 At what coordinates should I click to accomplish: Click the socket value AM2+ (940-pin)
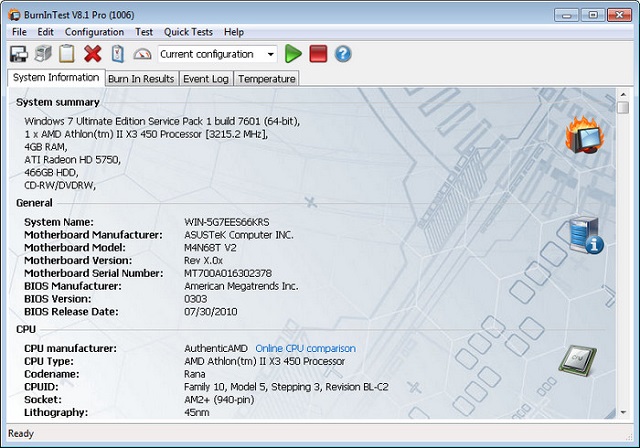(219, 399)
